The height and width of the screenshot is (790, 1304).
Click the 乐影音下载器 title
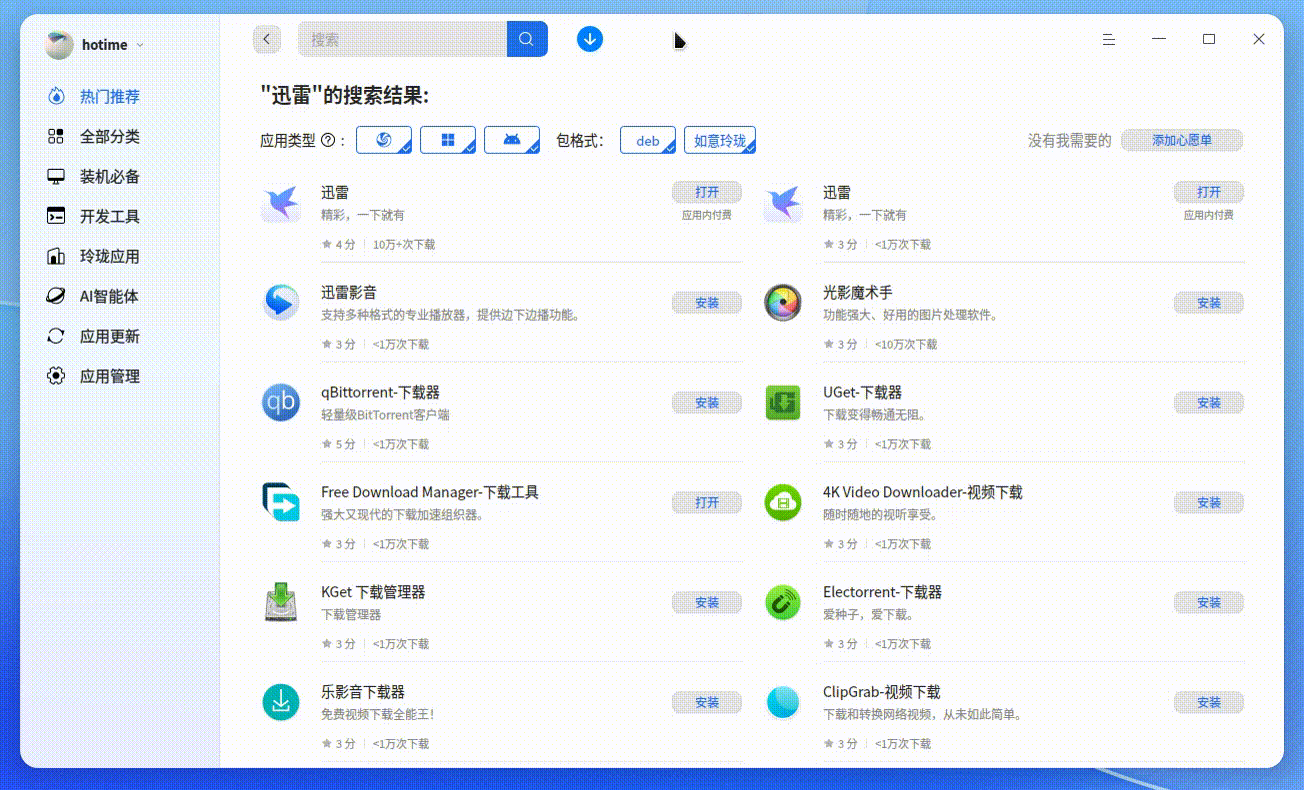(x=363, y=692)
